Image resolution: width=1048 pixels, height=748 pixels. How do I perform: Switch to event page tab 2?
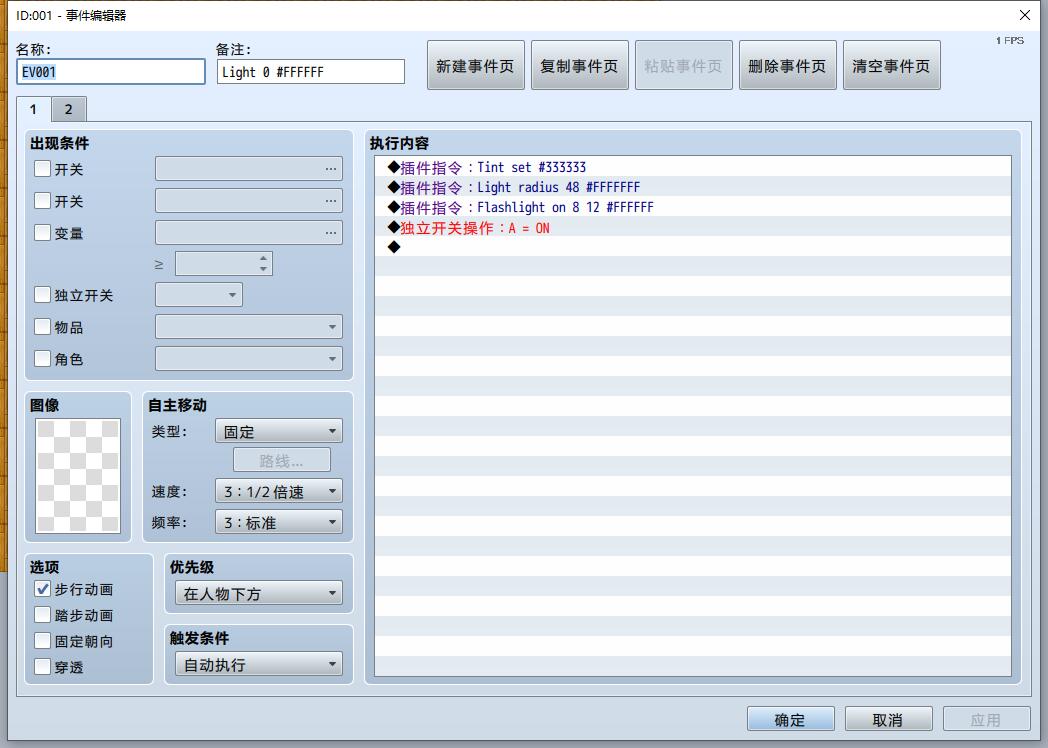[69, 110]
